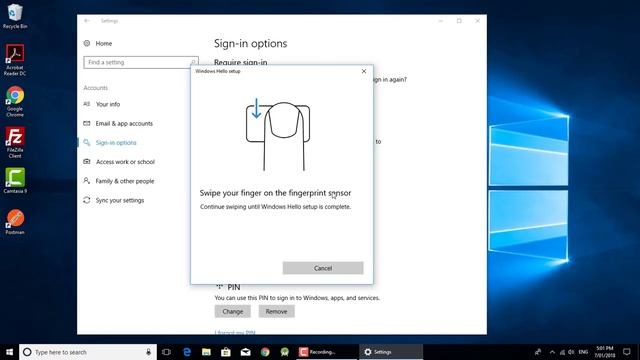Launch Microsoft Edge from taskbar
Screen dimensions: 640x360
187,352
